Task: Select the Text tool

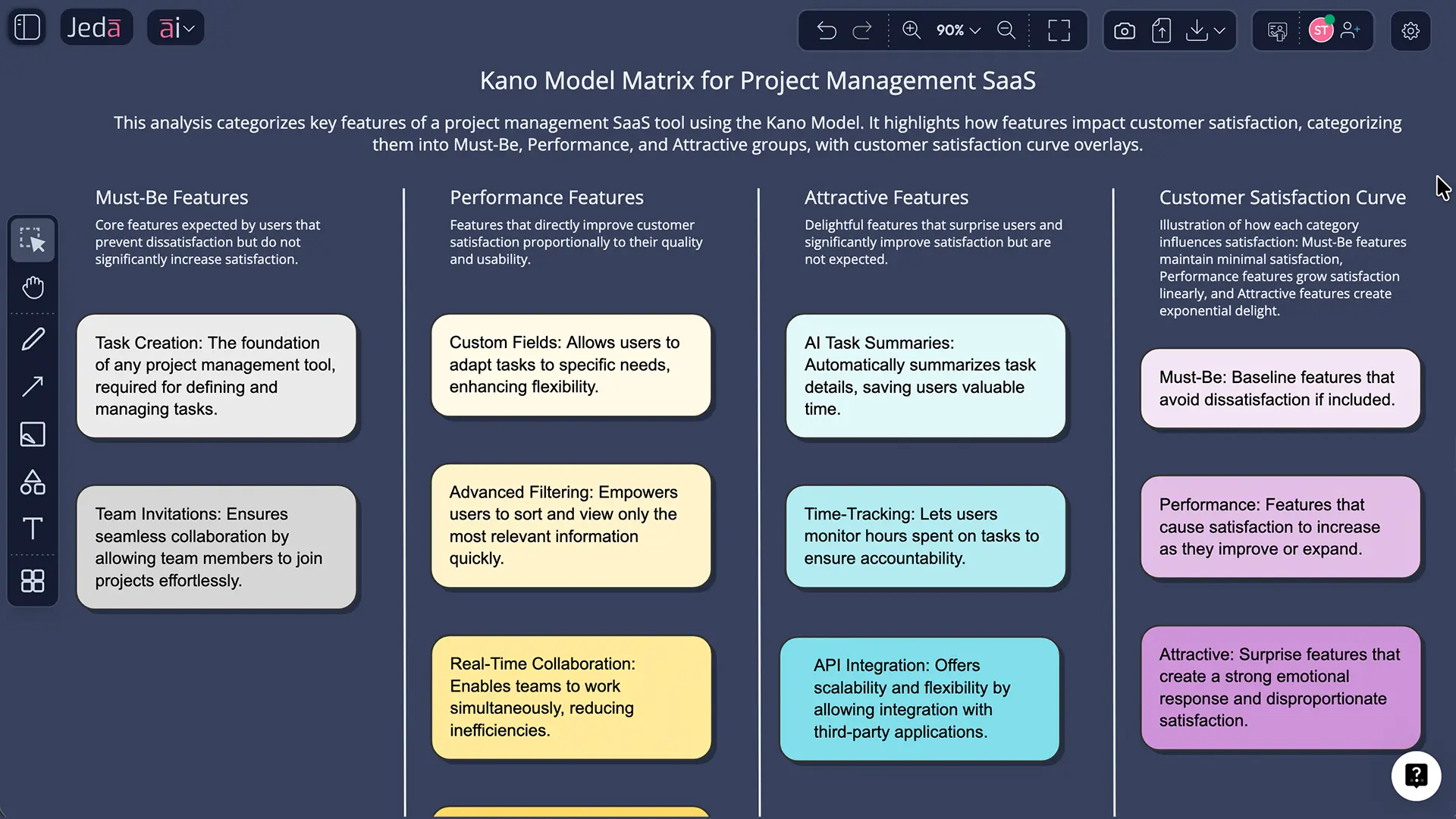Action: (33, 529)
